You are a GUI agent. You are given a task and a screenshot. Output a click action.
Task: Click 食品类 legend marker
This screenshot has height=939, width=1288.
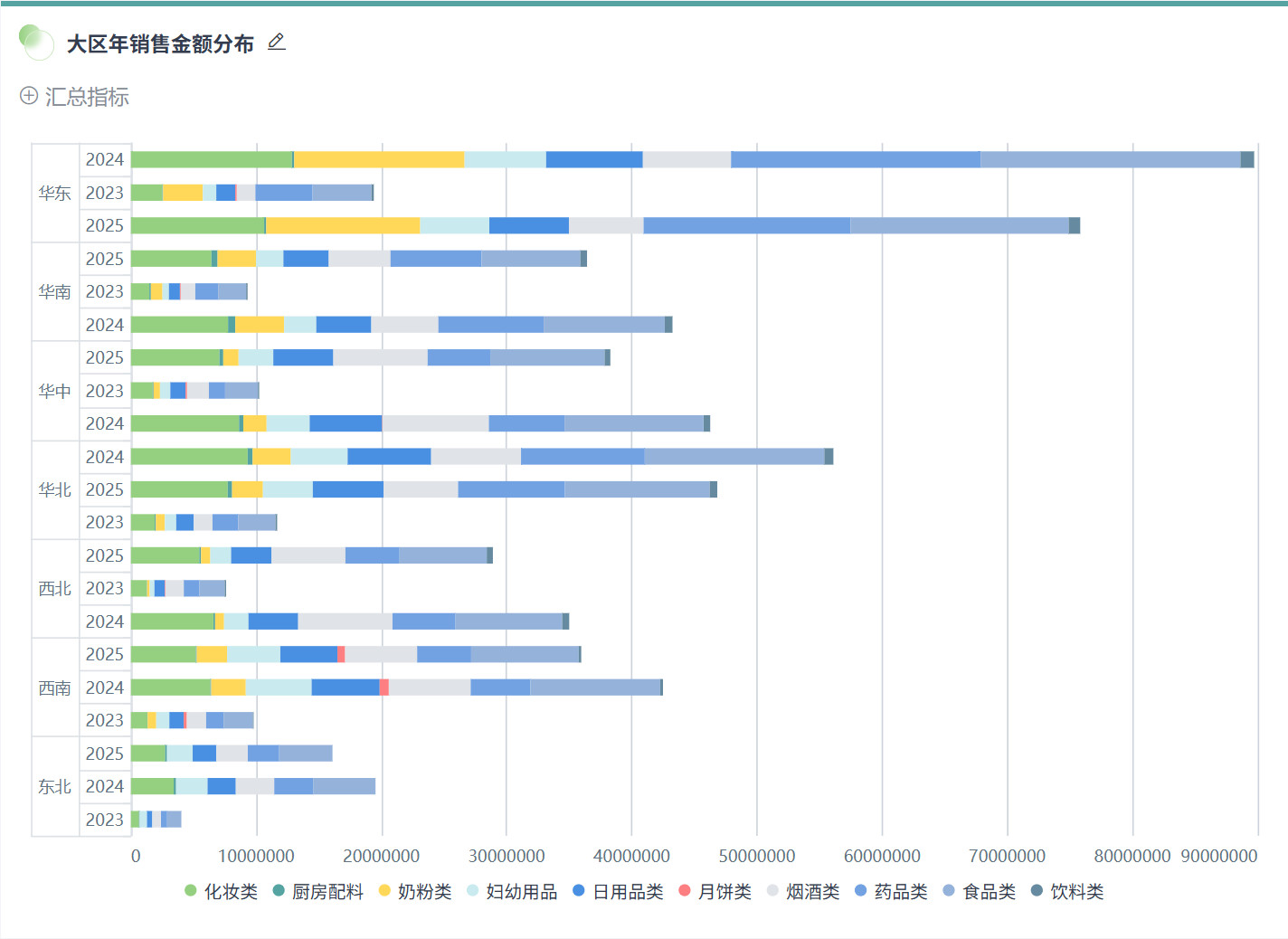pyautogui.click(x=949, y=891)
